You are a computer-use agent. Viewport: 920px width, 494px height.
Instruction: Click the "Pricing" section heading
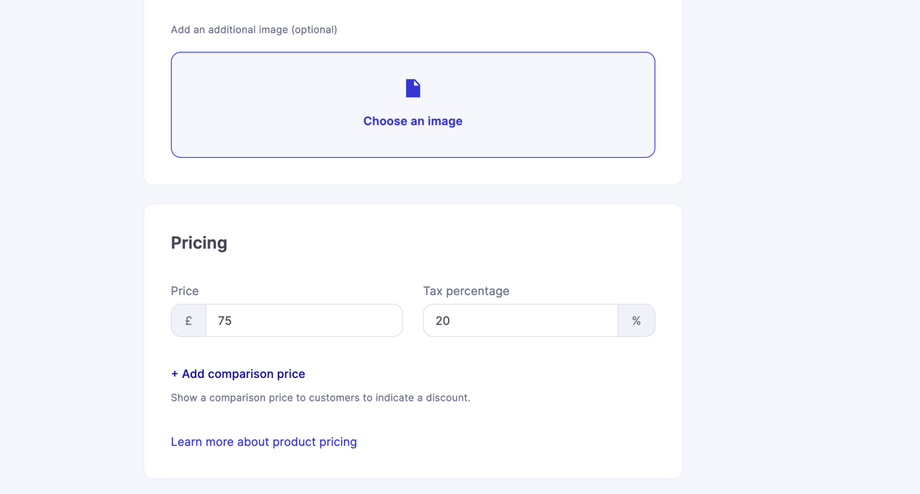pyautogui.click(x=199, y=243)
